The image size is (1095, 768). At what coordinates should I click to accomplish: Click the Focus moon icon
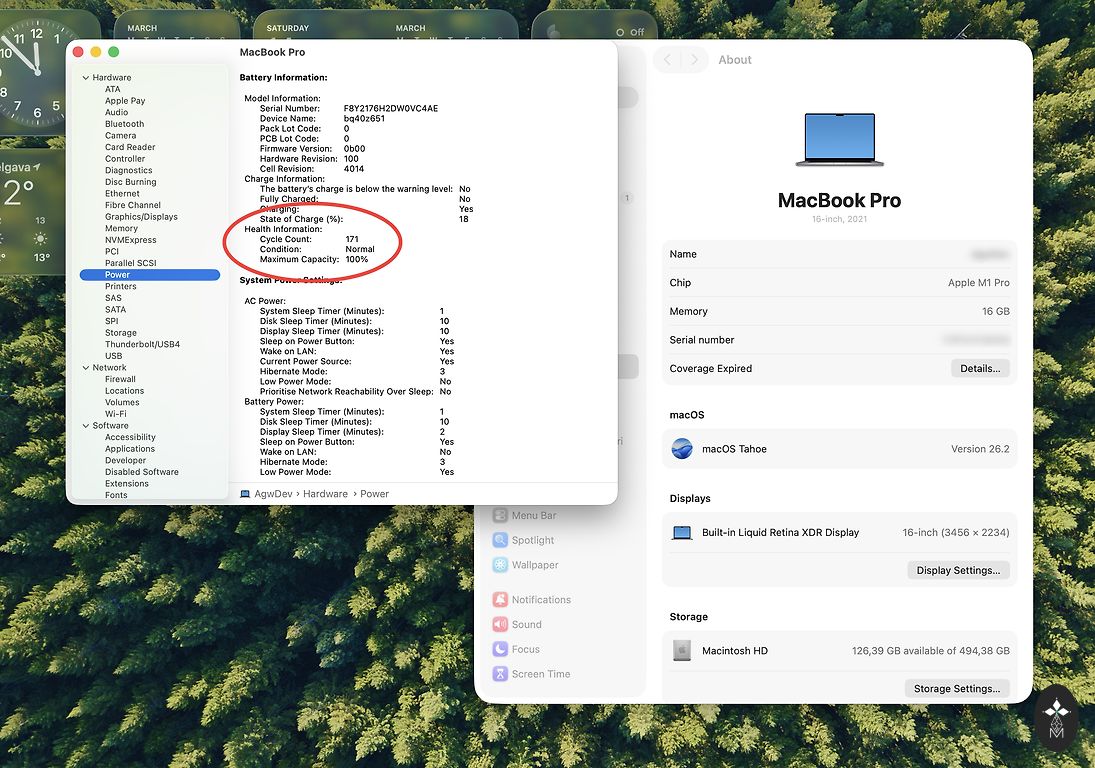click(x=500, y=650)
